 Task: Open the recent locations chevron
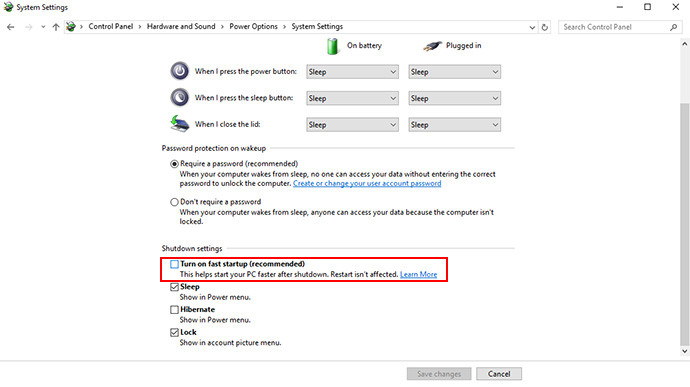tap(43, 27)
